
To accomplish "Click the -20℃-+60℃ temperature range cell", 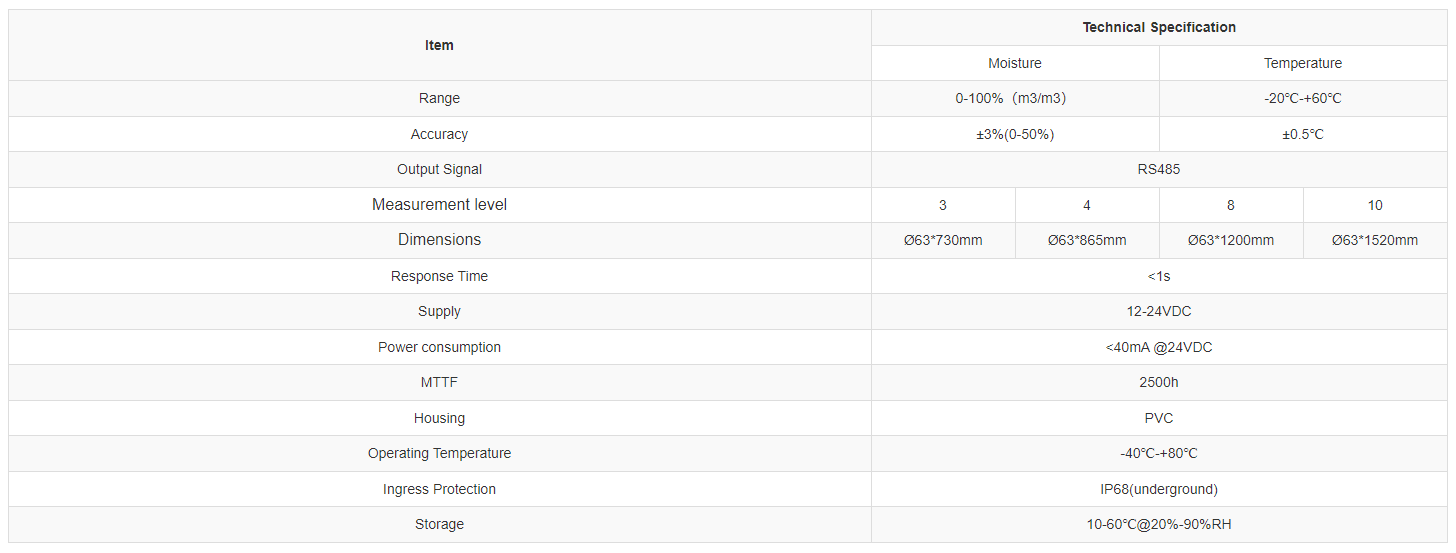I will pyautogui.click(x=1303, y=98).
